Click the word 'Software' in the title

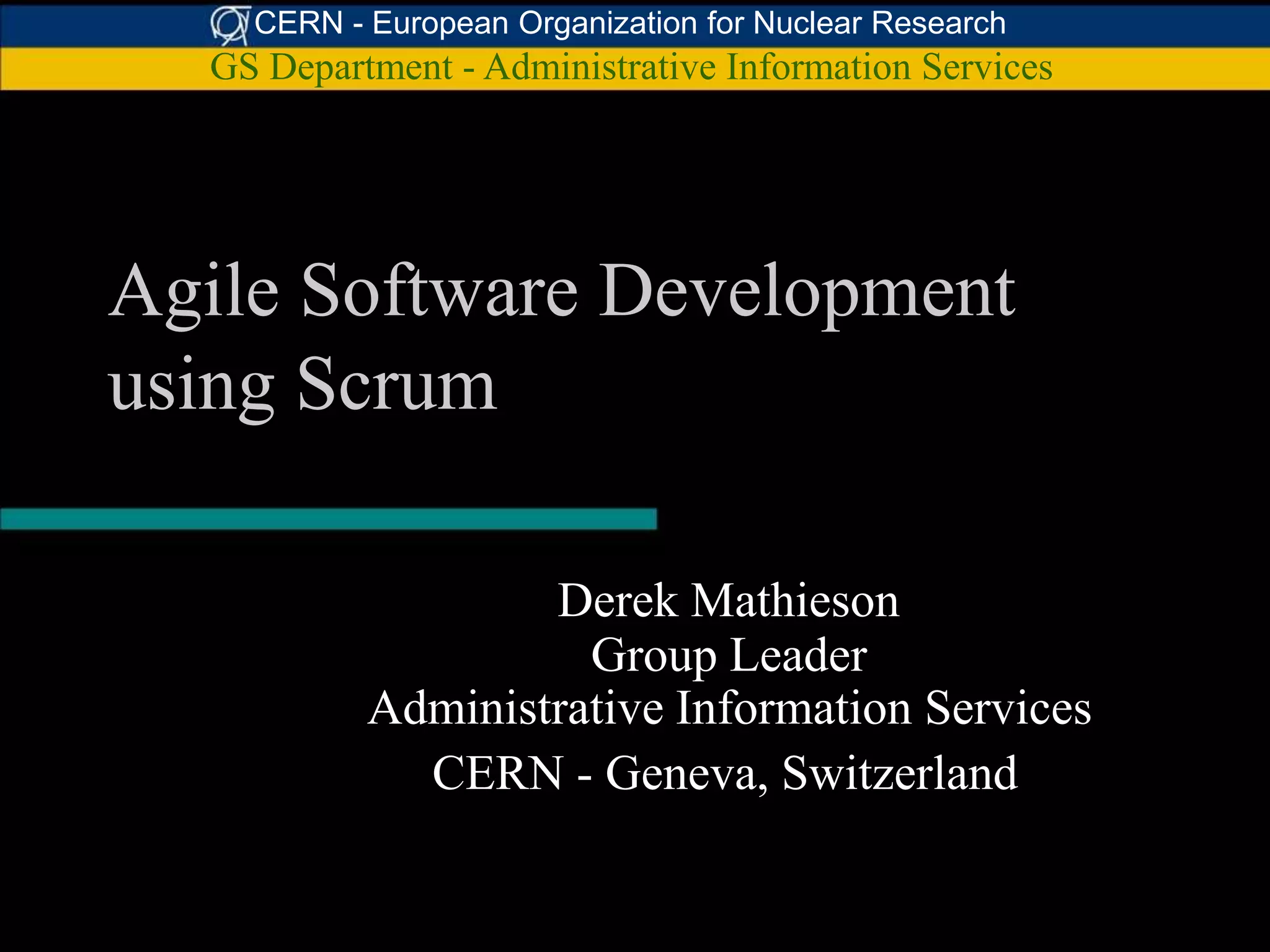click(x=440, y=291)
